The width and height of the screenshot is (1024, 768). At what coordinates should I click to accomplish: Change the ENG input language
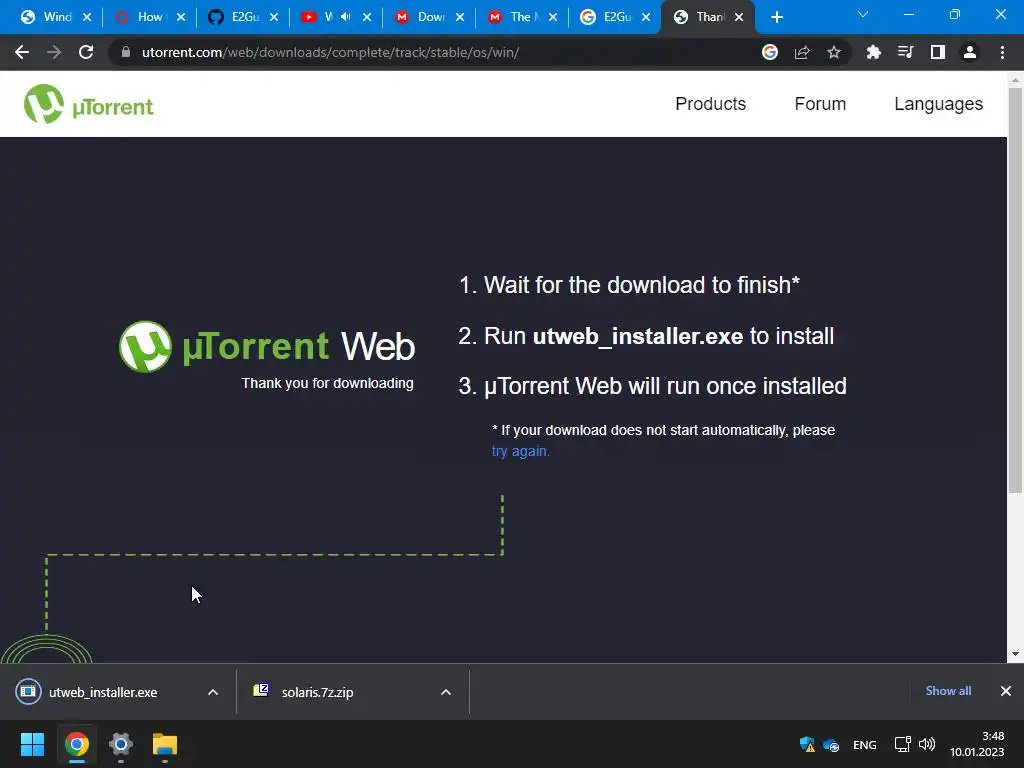865,744
